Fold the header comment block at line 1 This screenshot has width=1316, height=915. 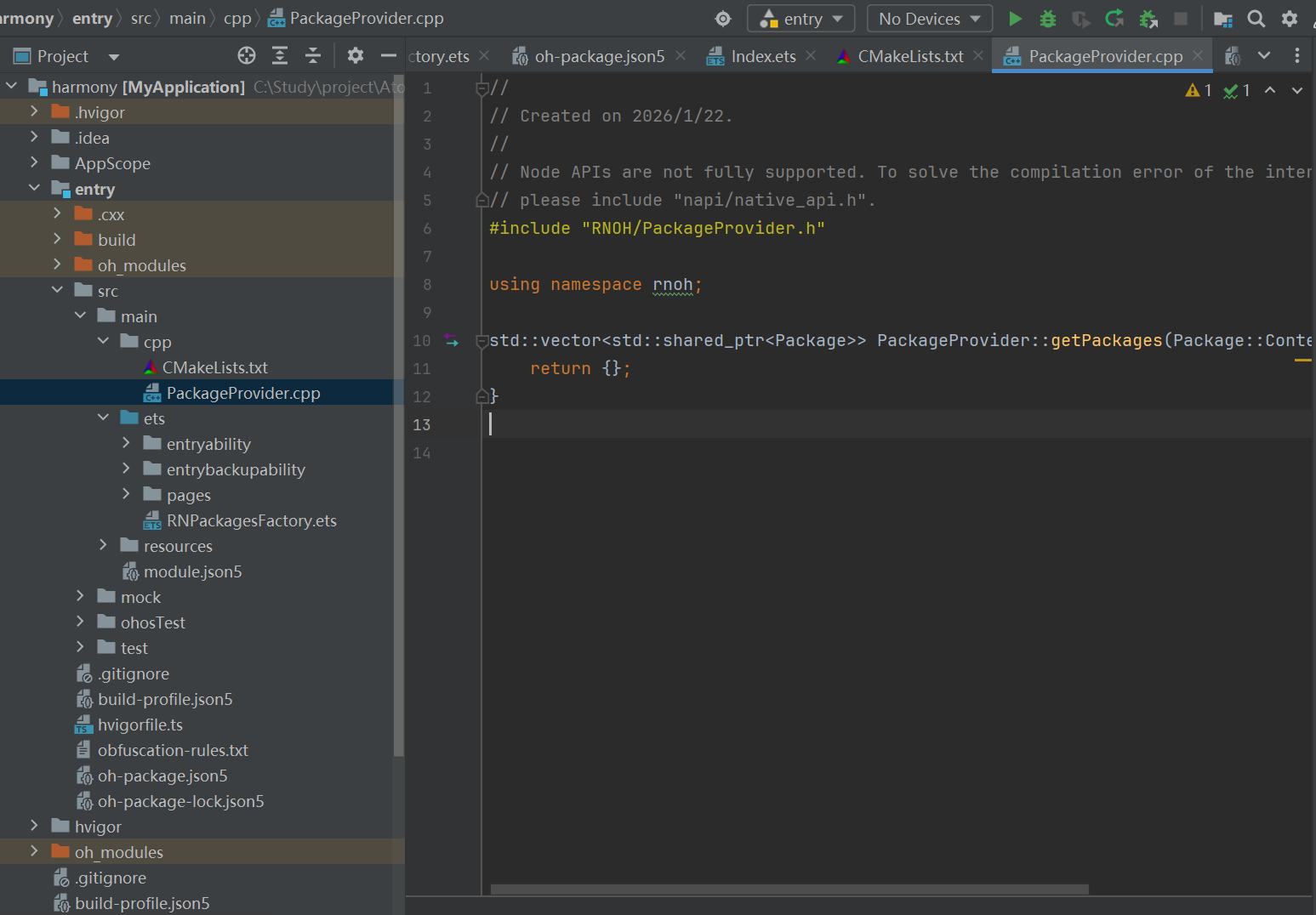(x=482, y=88)
